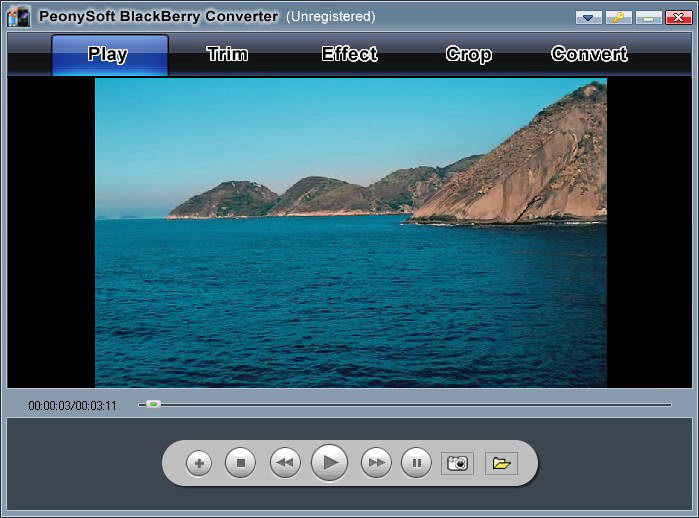The image size is (699, 518).
Task: Fast forward the video
Action: 376,463
